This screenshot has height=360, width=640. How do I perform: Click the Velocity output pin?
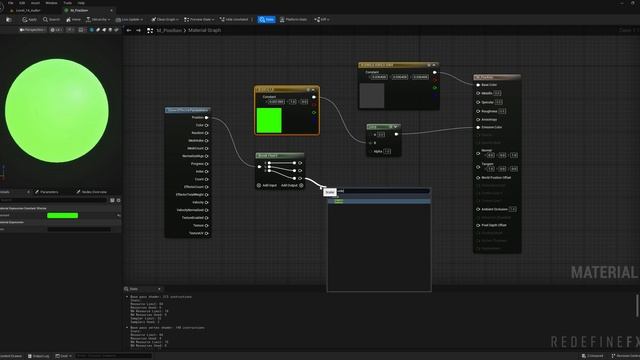pos(207,202)
